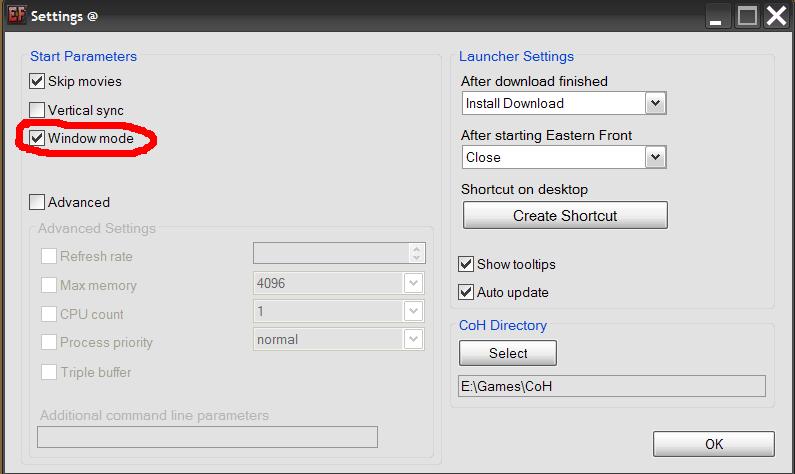Click the After starting Eastern Front label
This screenshot has width=795, height=474.
(547, 135)
